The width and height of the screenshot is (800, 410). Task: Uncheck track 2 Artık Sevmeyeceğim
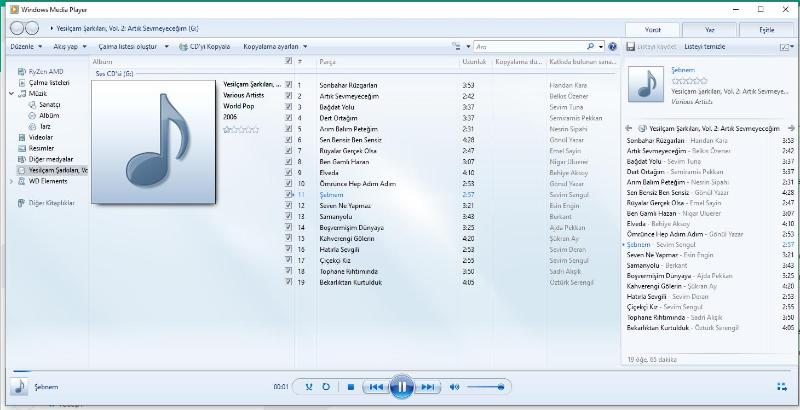click(289, 96)
